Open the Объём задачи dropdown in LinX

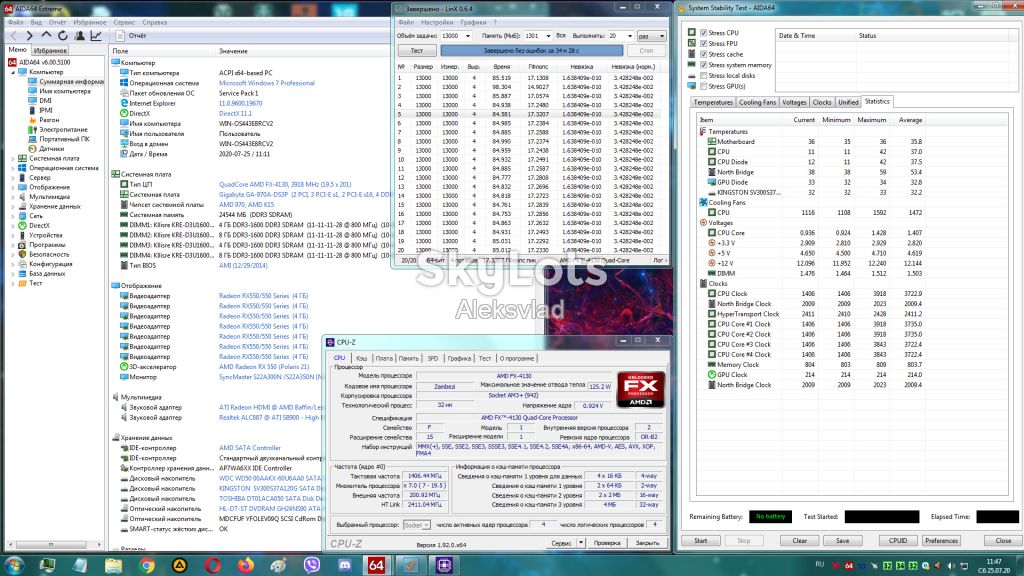tap(468, 36)
